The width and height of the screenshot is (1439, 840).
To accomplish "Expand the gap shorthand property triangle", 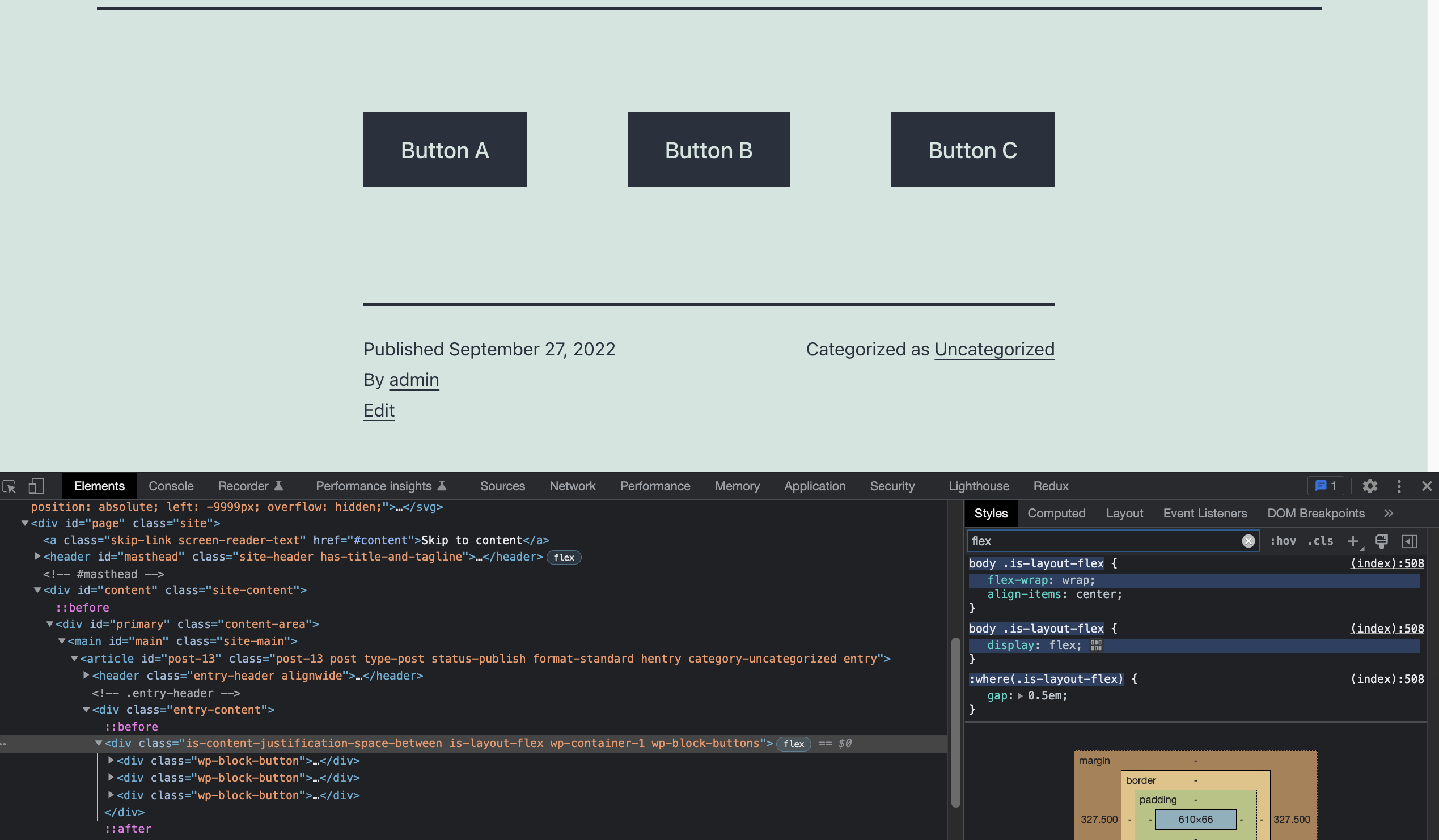I will 1020,696.
